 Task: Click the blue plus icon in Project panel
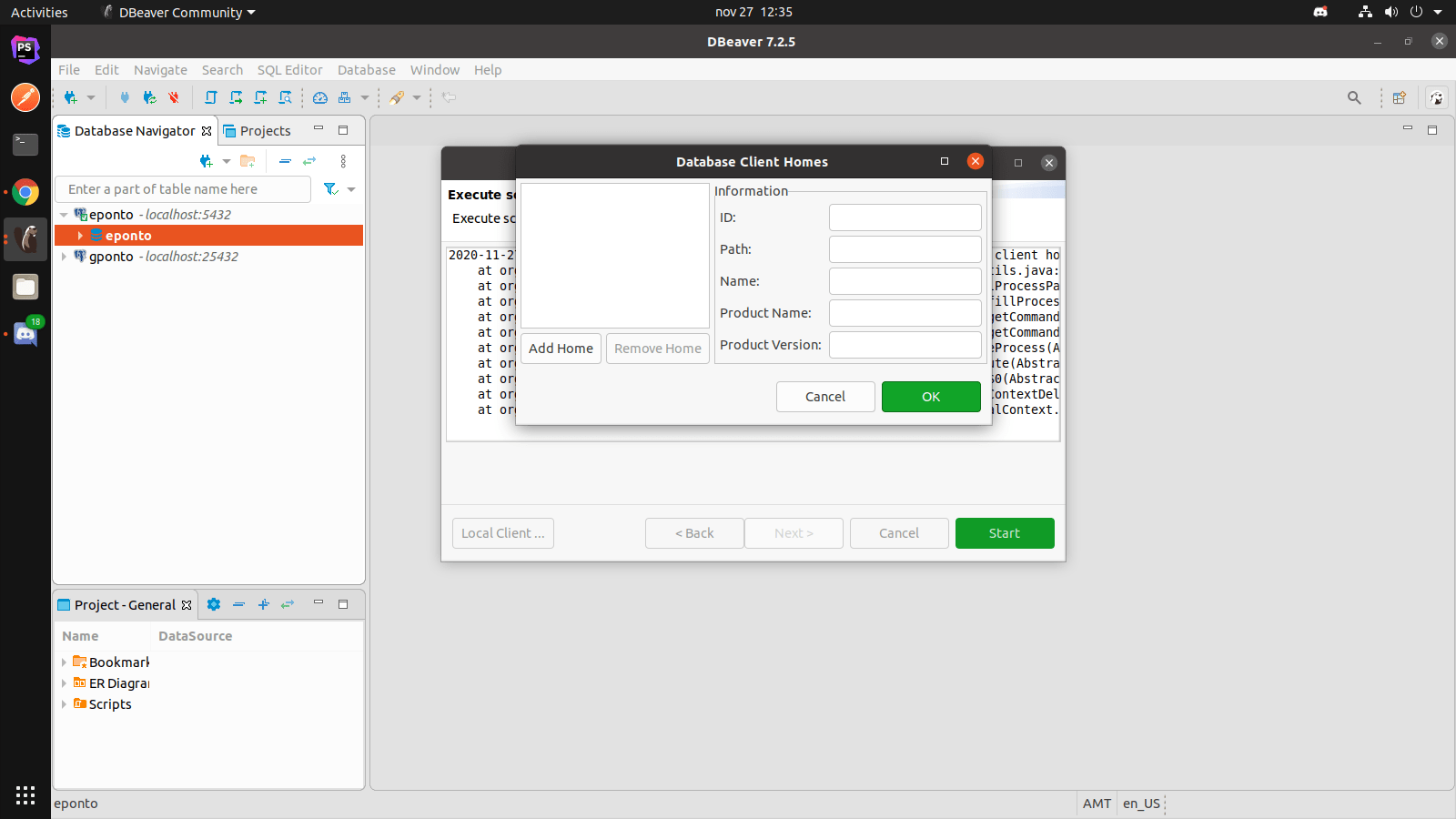tap(263, 604)
